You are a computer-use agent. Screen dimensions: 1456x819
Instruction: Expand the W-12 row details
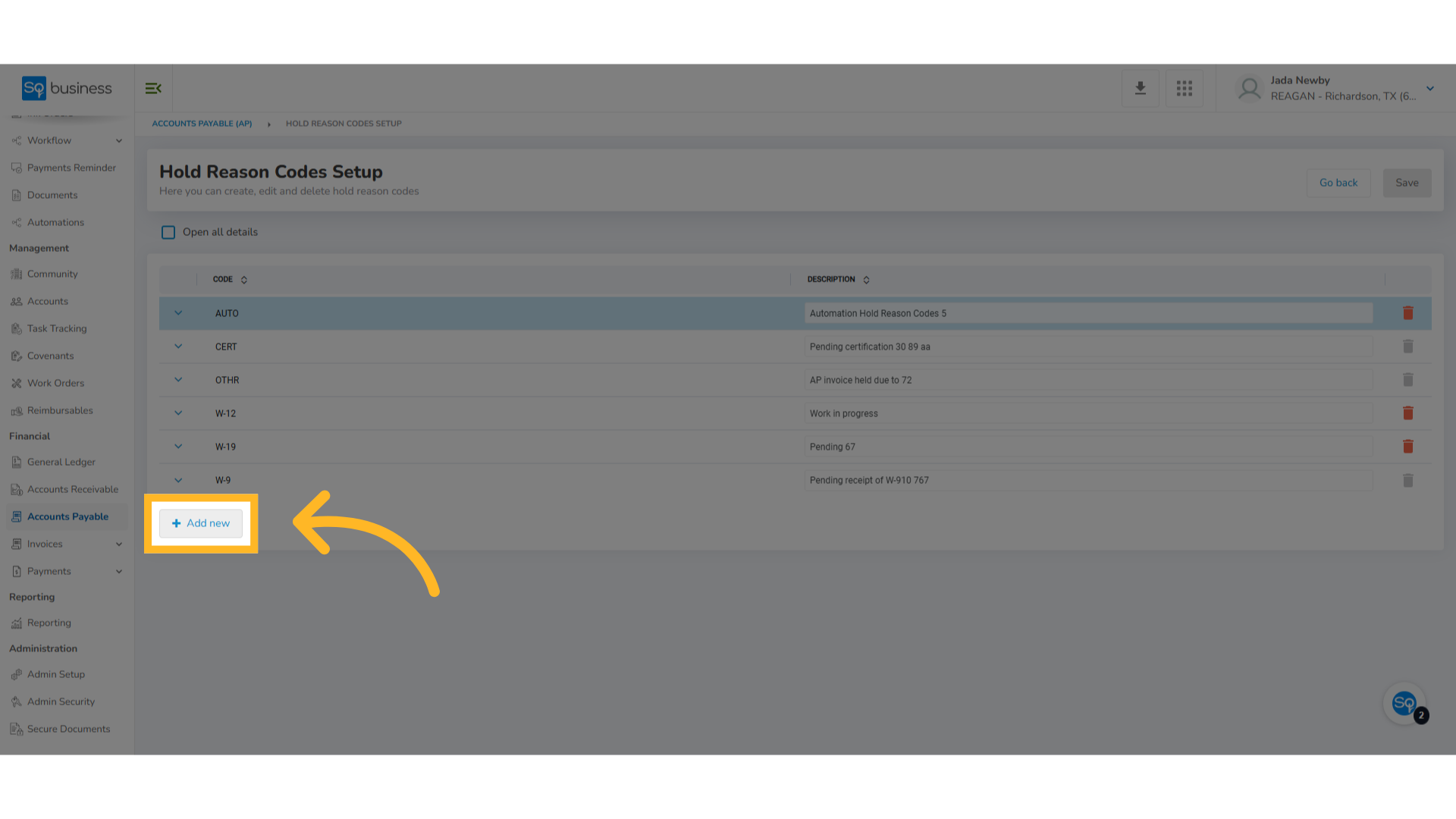(178, 413)
